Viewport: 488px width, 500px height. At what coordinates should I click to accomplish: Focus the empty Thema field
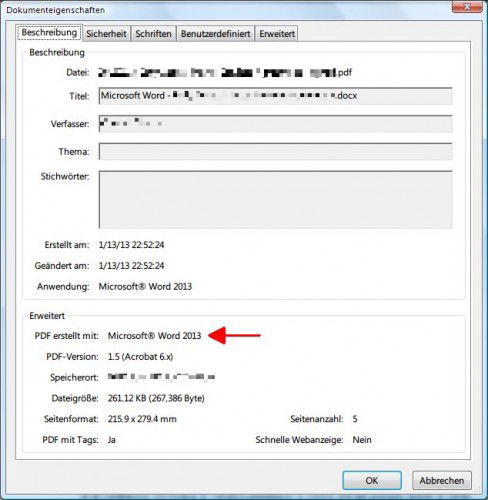(x=275, y=152)
